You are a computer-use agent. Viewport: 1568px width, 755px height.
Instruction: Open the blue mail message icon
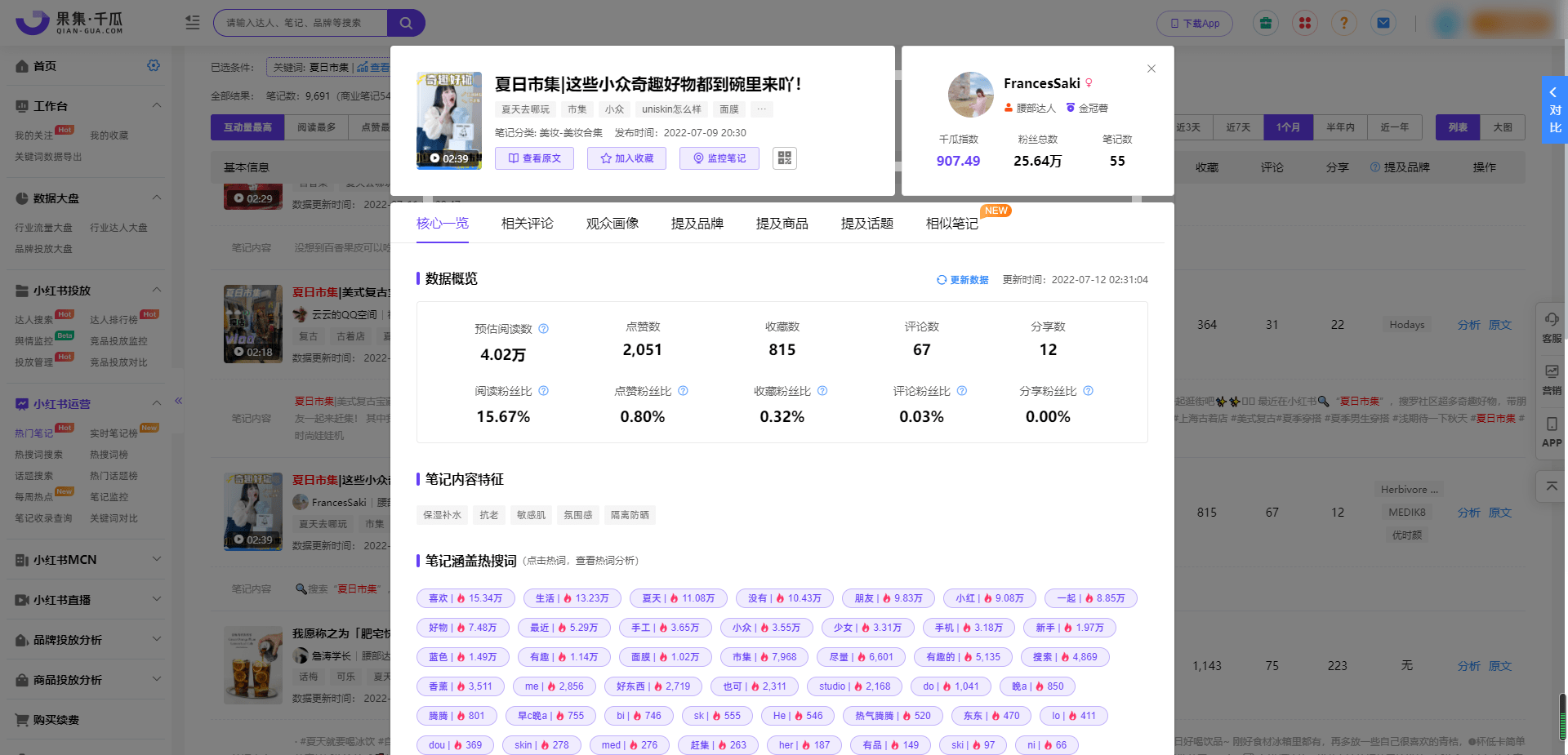pos(1383,23)
